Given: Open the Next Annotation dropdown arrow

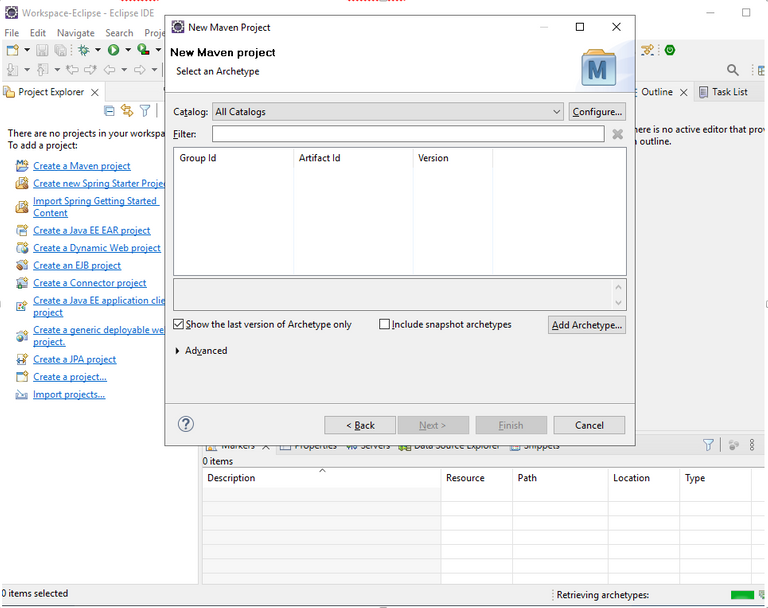Looking at the screenshot, I should 27,70.
